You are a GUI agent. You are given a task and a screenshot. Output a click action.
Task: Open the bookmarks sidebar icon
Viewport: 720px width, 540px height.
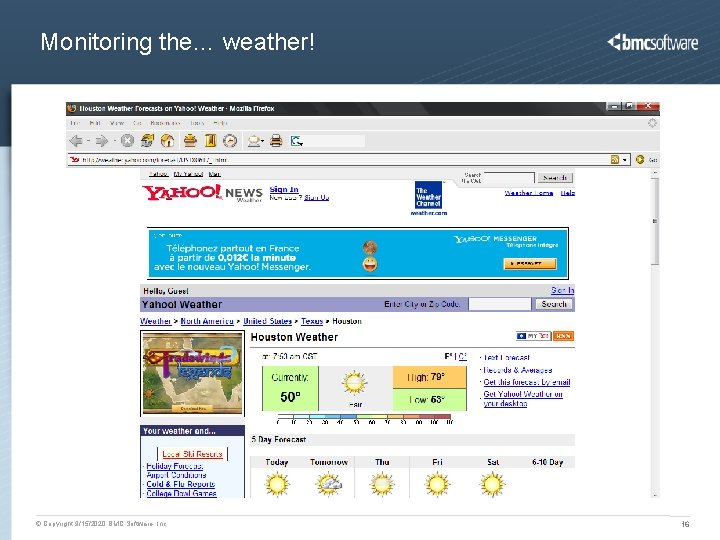(x=210, y=141)
